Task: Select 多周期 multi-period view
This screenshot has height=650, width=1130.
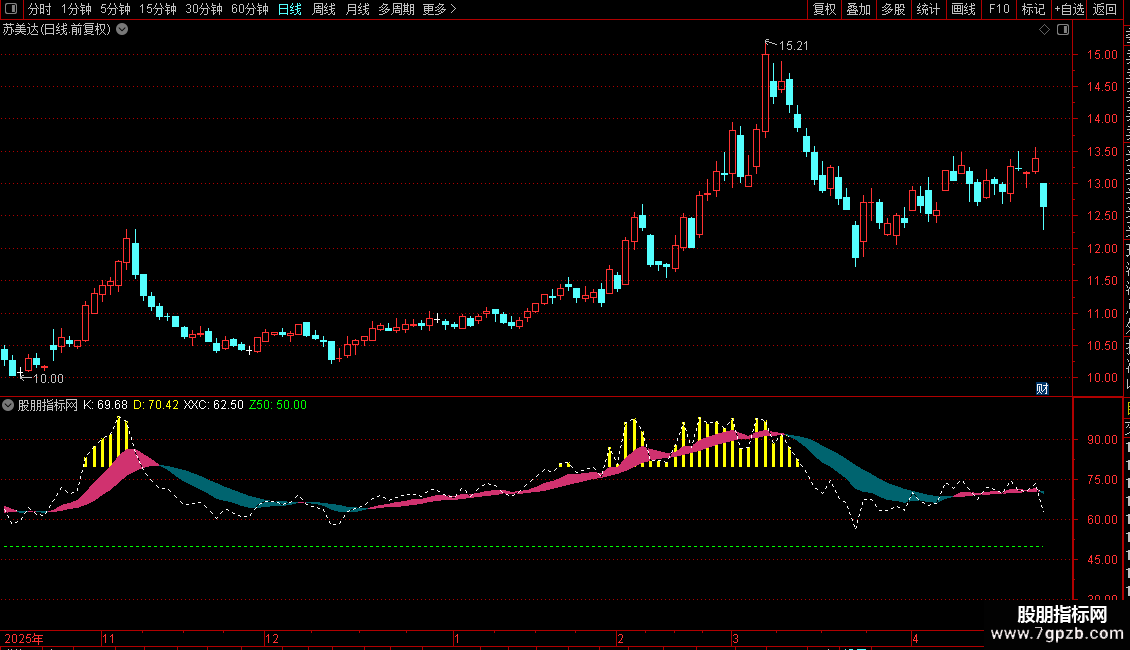Action: tap(396, 9)
